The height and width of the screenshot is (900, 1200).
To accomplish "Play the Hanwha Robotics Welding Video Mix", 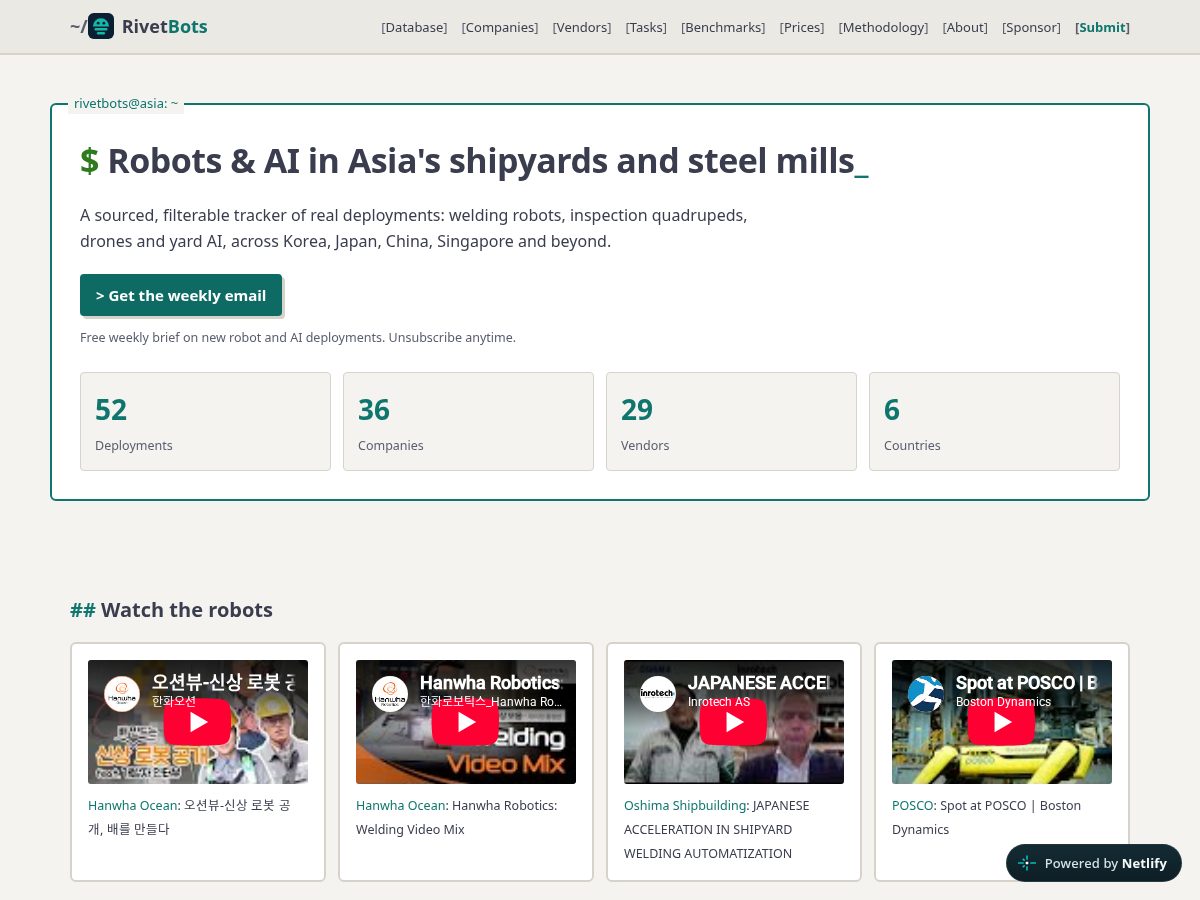I will tap(466, 722).
